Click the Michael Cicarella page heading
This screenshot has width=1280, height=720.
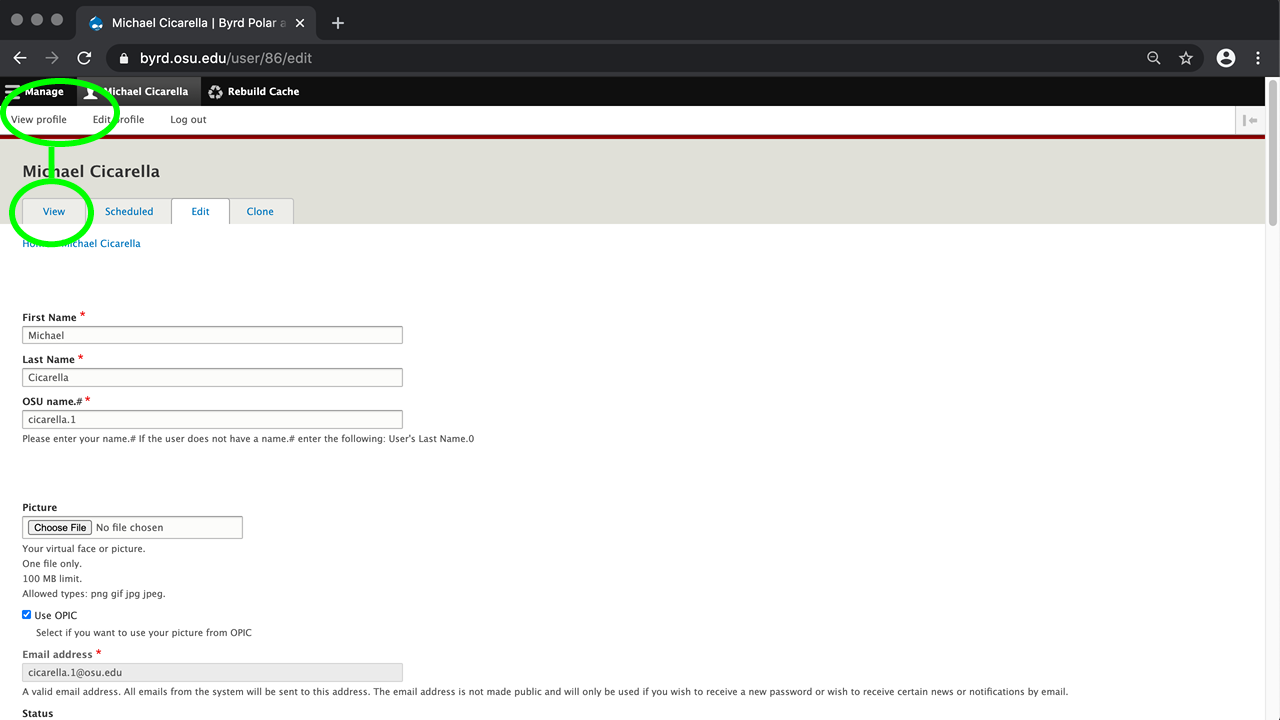point(91,171)
